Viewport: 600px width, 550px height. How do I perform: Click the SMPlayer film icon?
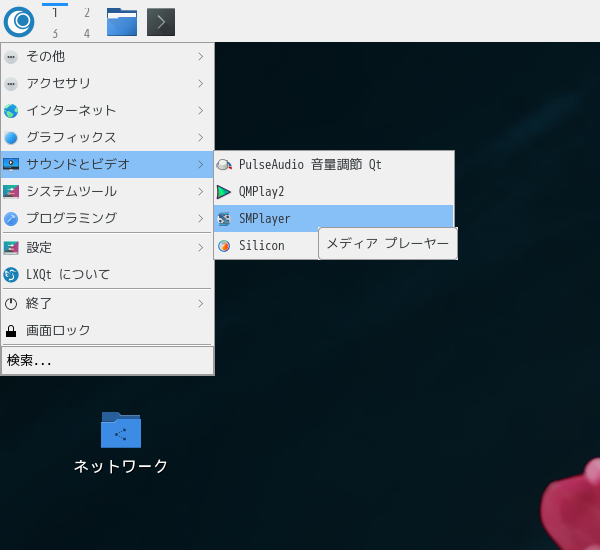pyautogui.click(x=224, y=219)
